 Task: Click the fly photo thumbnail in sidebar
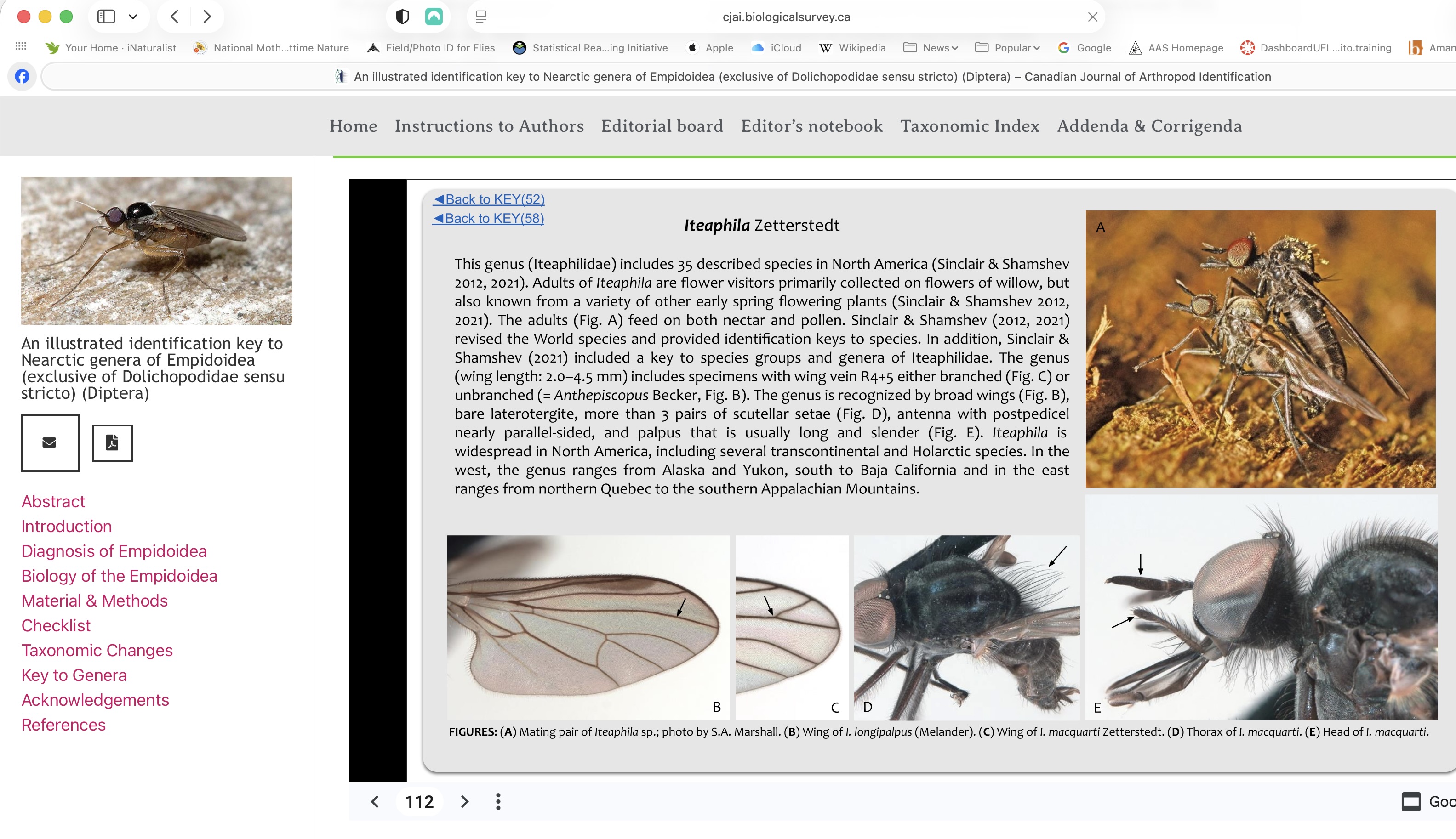157,251
